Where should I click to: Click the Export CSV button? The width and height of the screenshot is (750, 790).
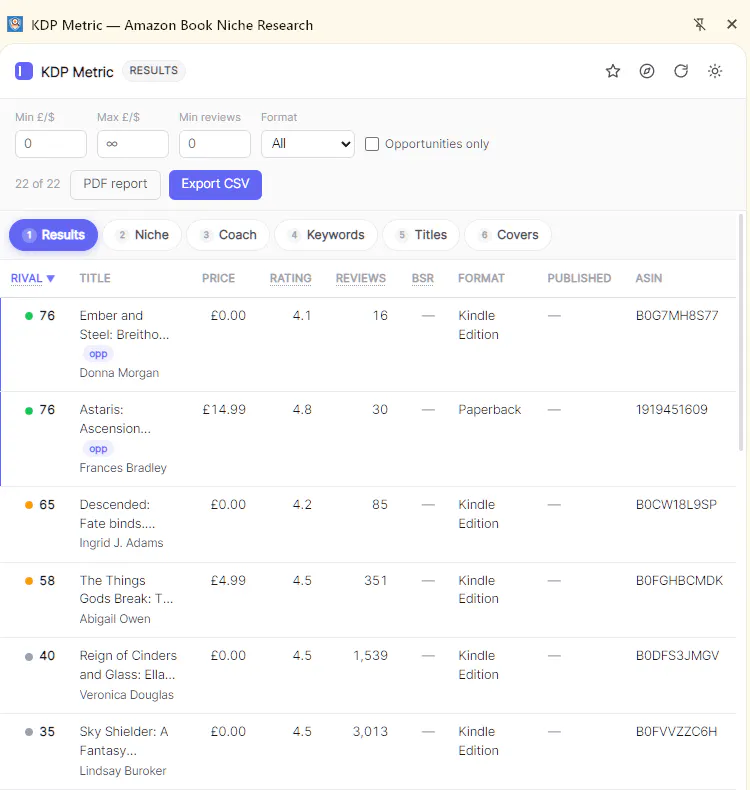[x=215, y=184]
